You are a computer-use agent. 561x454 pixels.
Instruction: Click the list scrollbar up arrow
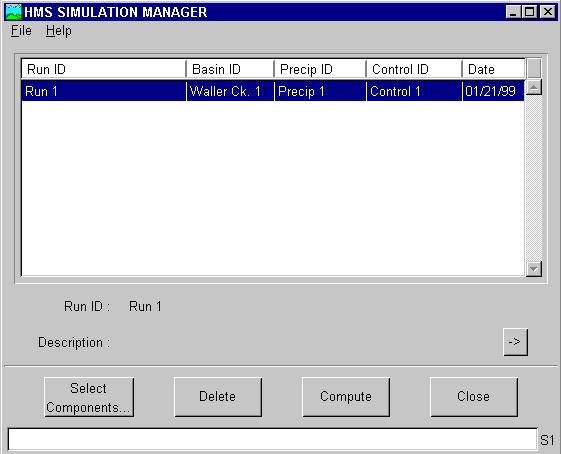[533, 87]
